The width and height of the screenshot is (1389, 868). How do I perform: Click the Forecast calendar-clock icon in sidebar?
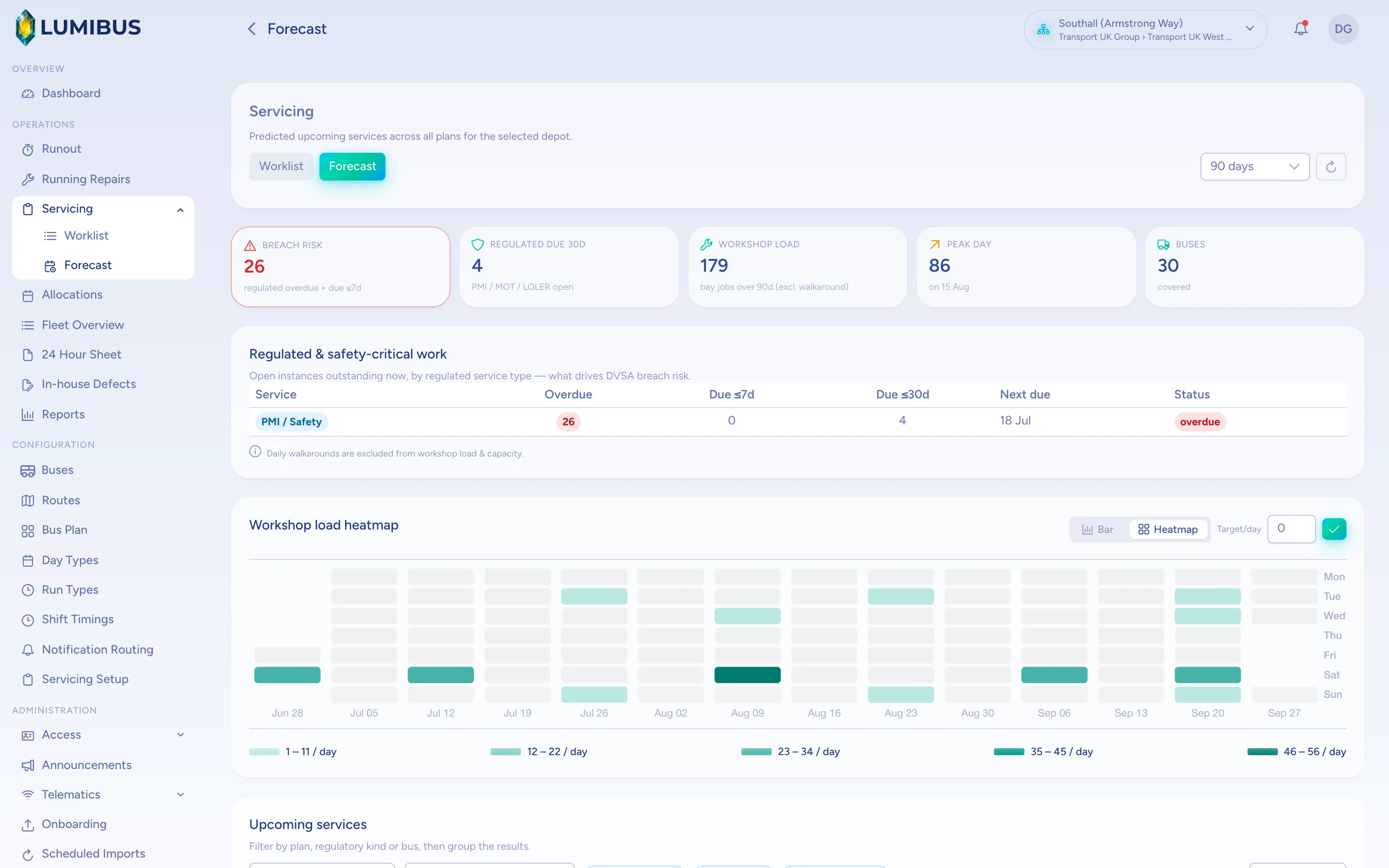50,266
